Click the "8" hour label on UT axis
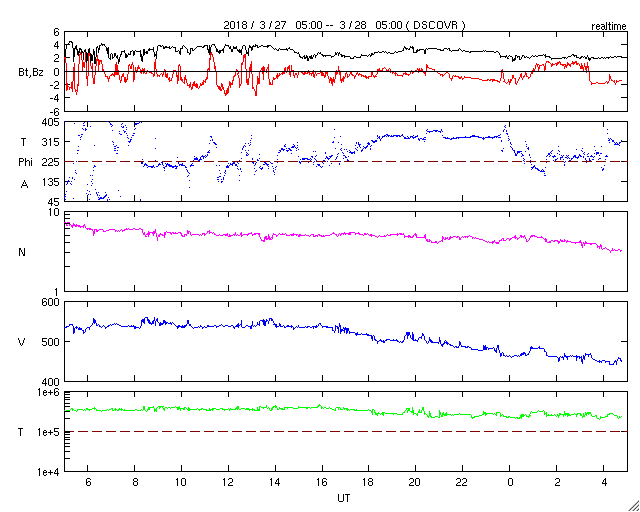Image resolution: width=640 pixels, height=512 pixels. pos(134,482)
